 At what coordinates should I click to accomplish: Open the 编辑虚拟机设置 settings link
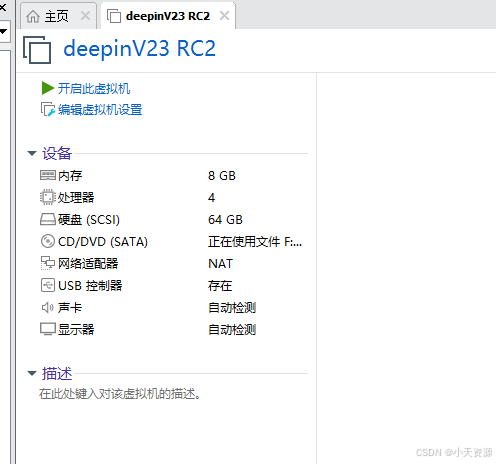click(x=100, y=110)
